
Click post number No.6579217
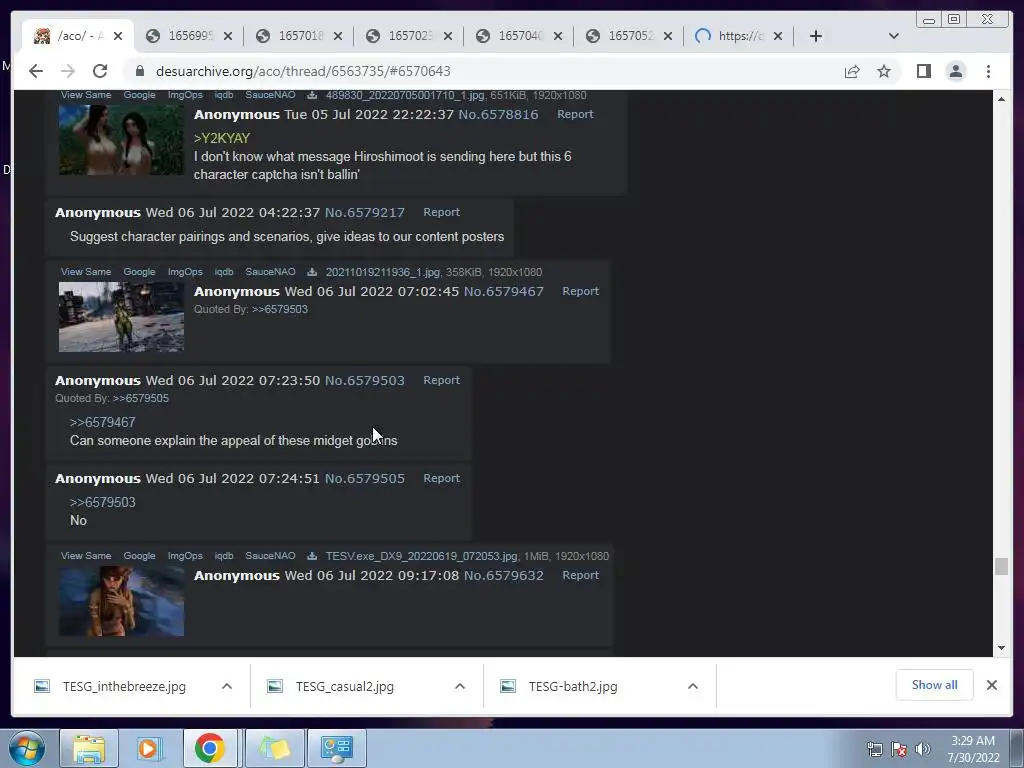pos(365,212)
